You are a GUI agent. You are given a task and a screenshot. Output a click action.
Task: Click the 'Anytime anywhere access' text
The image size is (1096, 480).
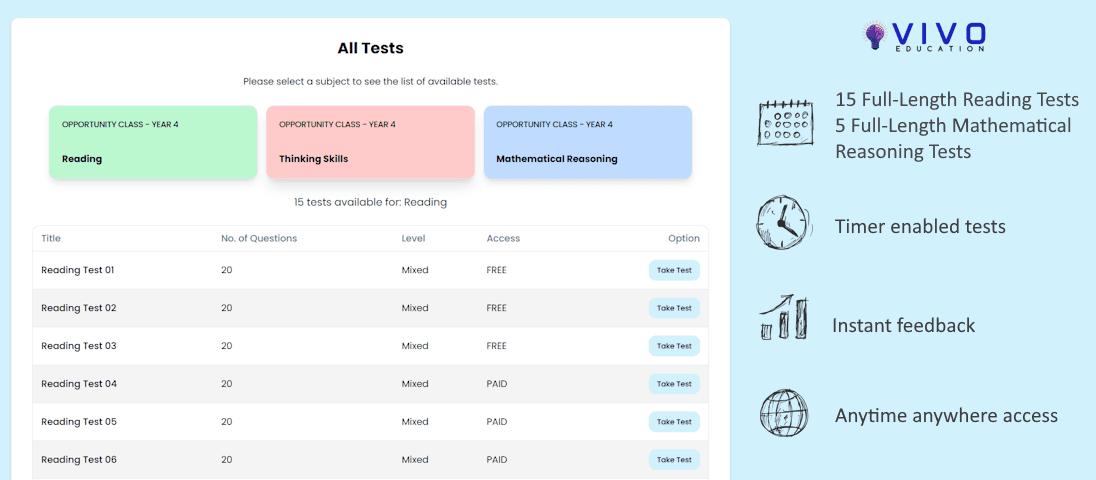(x=946, y=416)
